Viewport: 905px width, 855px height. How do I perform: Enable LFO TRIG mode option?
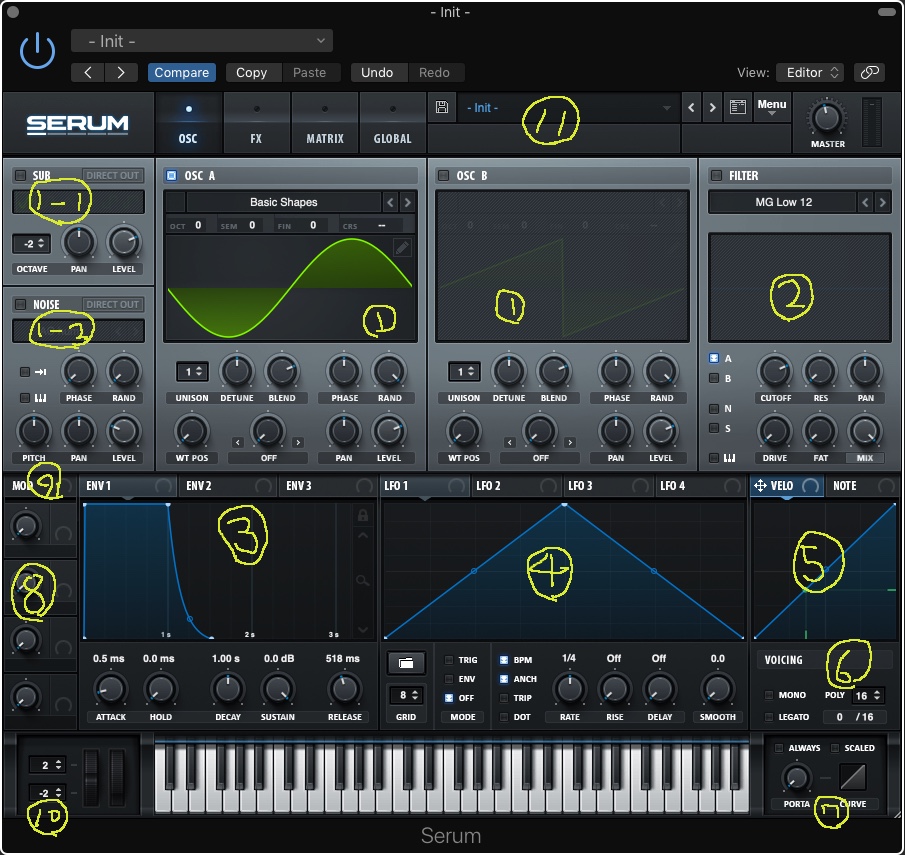(449, 660)
